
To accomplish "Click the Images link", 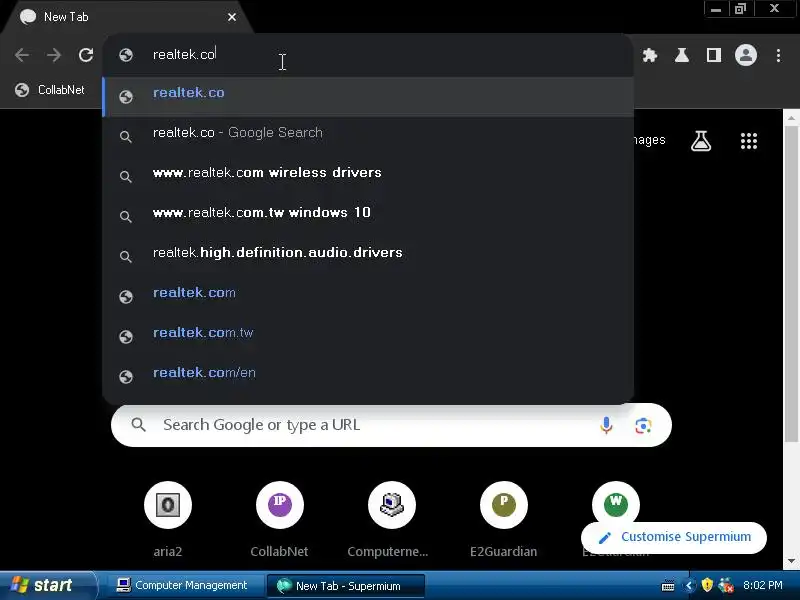I will point(649,140).
